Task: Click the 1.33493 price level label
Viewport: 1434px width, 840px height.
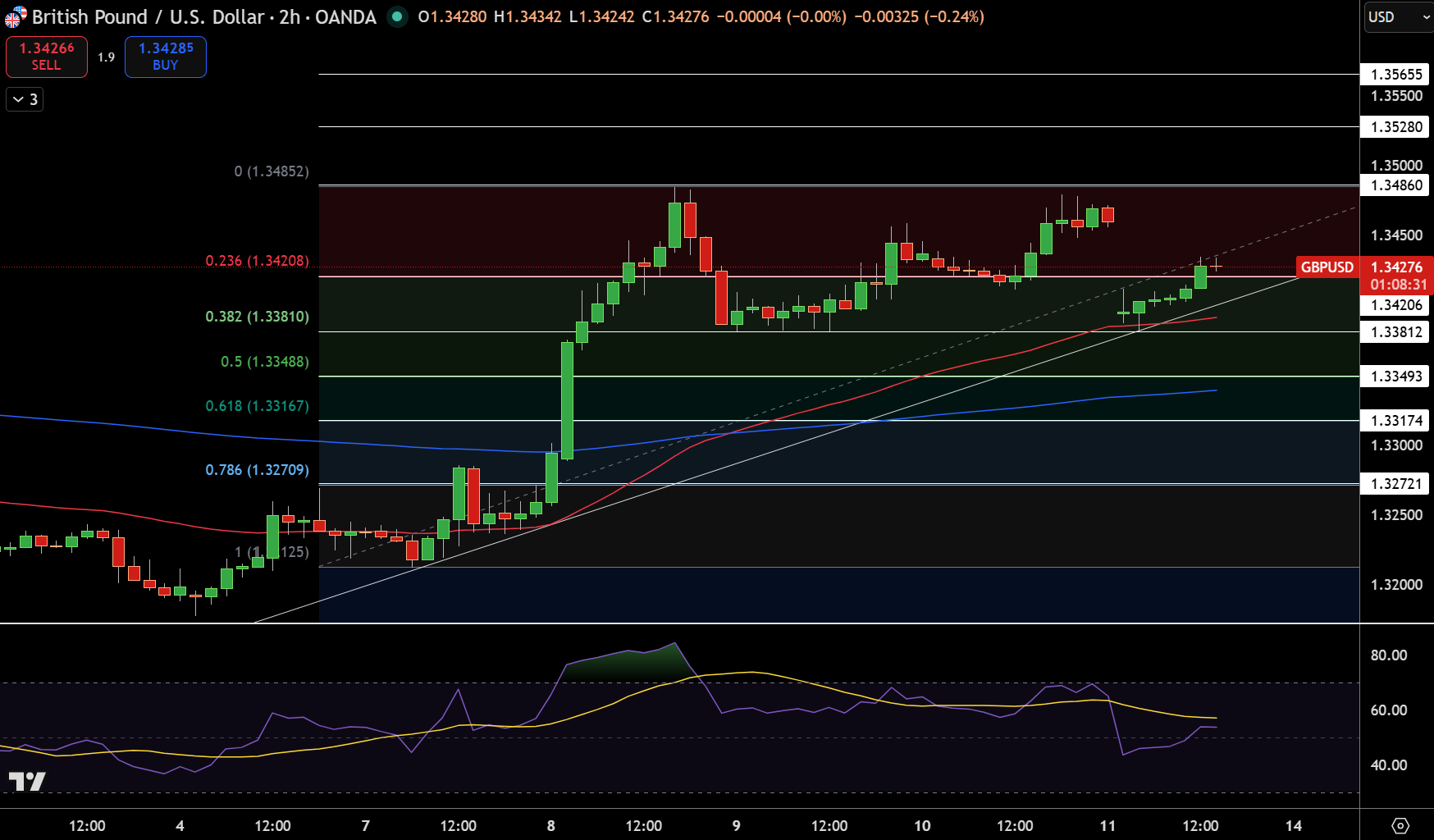Action: pyautogui.click(x=1396, y=377)
